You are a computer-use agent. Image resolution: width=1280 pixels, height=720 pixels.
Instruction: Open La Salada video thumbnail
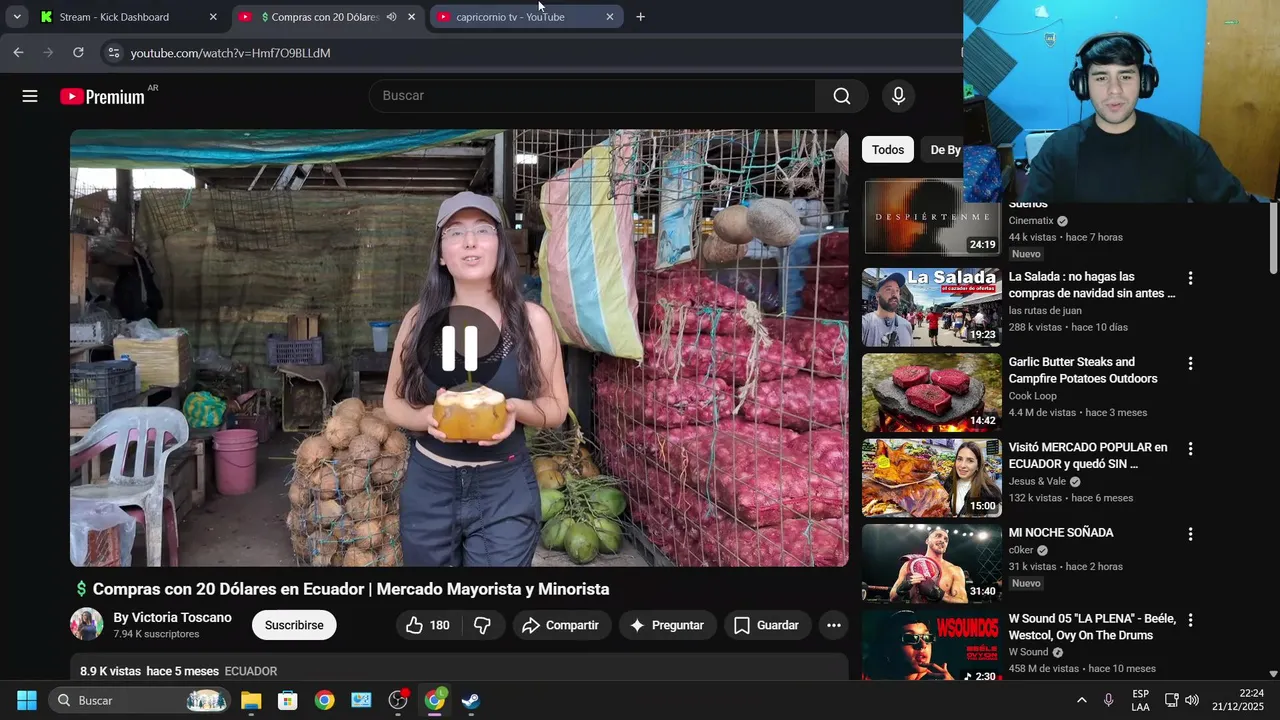931,307
